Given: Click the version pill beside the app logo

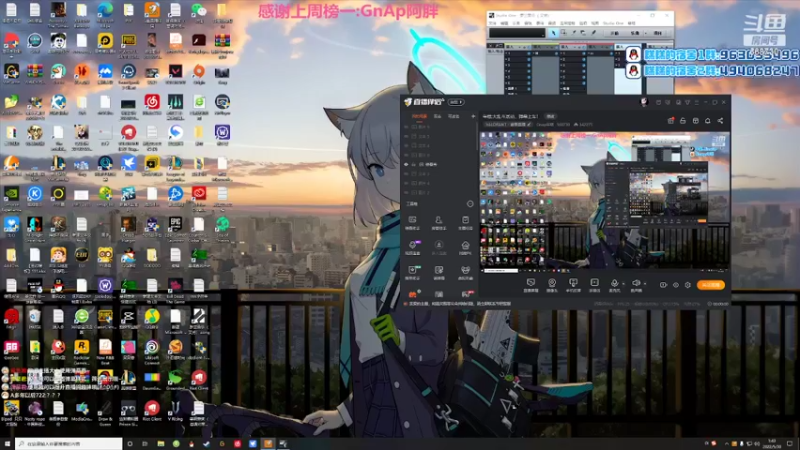Looking at the screenshot, I should (456, 103).
